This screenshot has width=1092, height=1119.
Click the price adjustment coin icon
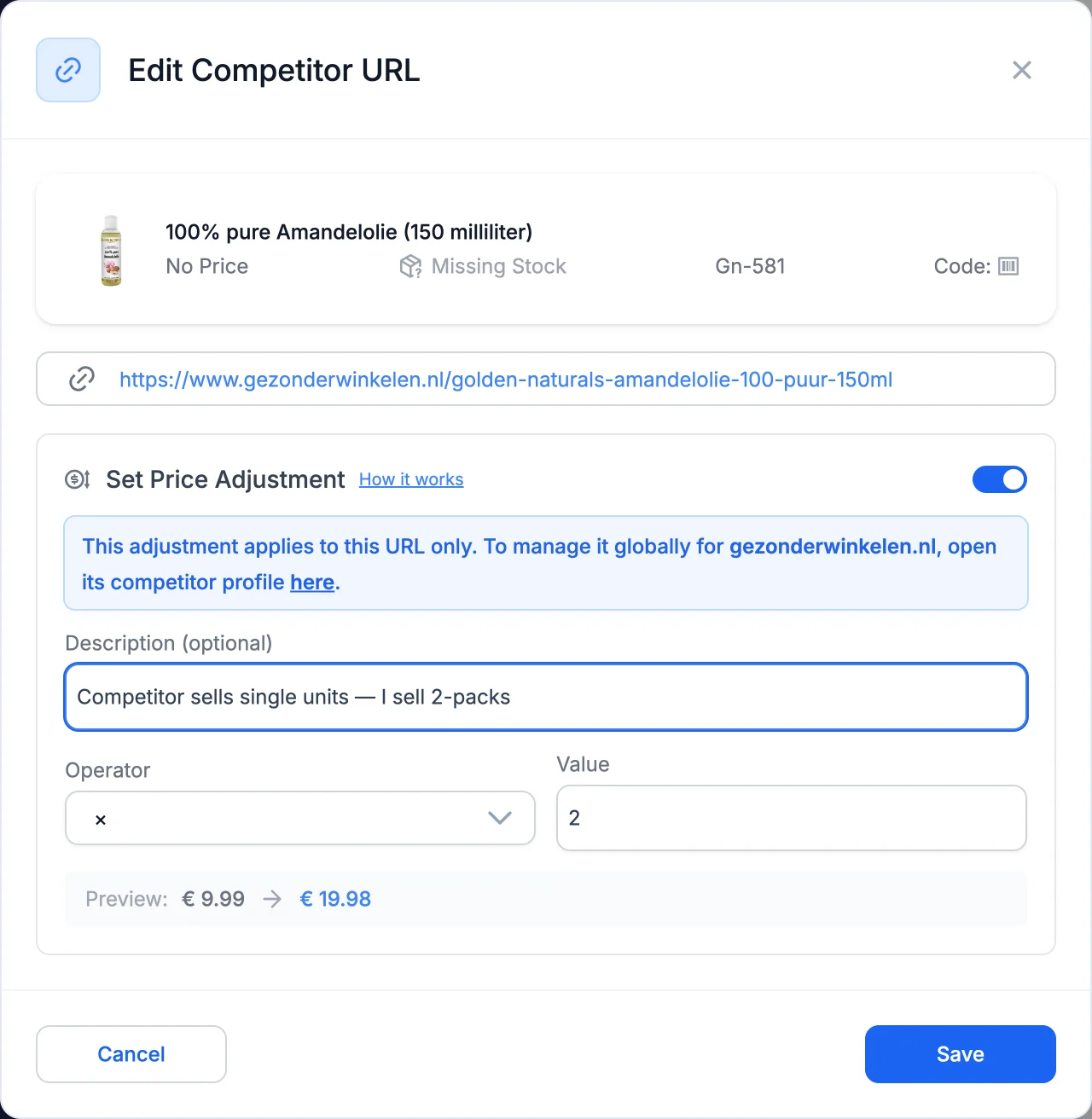pyautogui.click(x=78, y=479)
